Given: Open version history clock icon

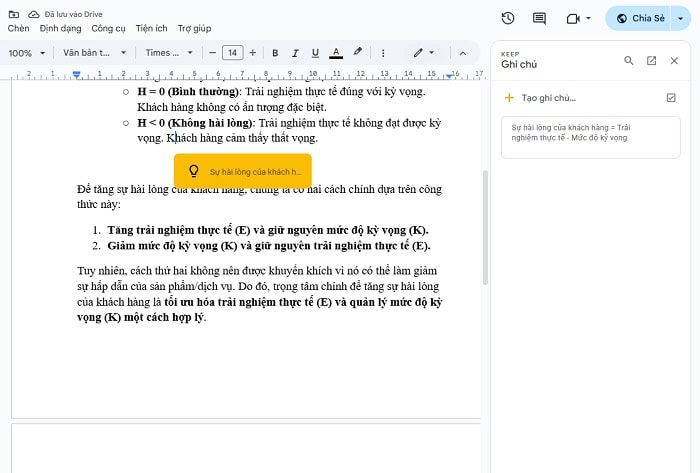Looking at the screenshot, I should click(508, 18).
